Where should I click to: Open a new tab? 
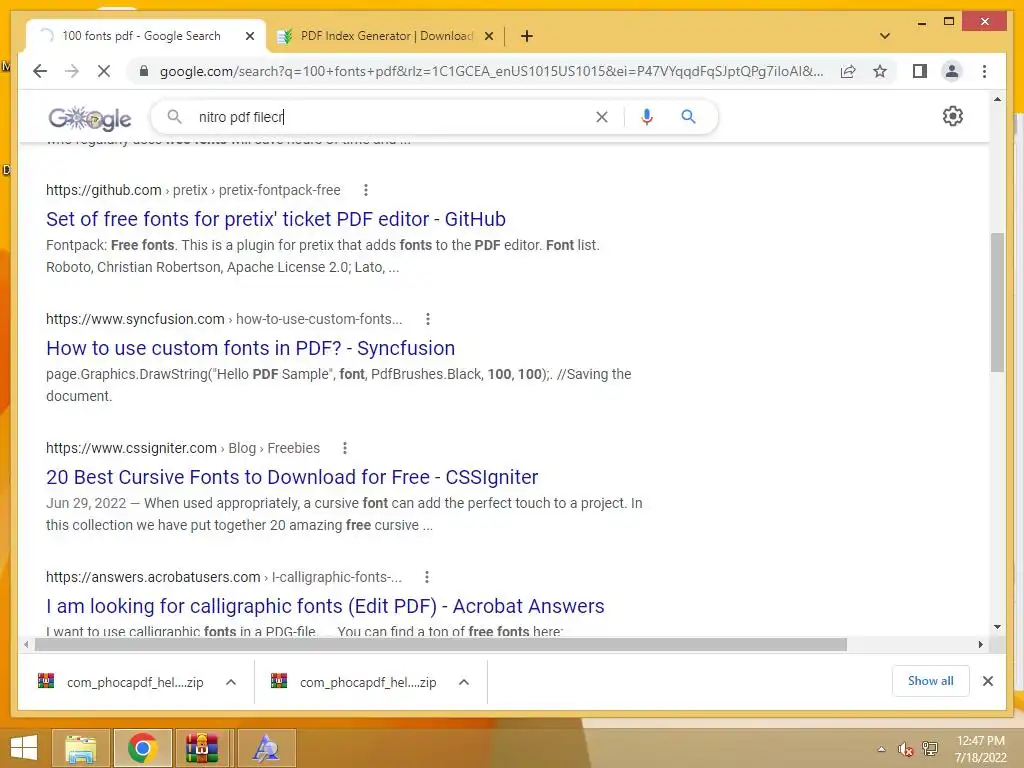pos(527,36)
